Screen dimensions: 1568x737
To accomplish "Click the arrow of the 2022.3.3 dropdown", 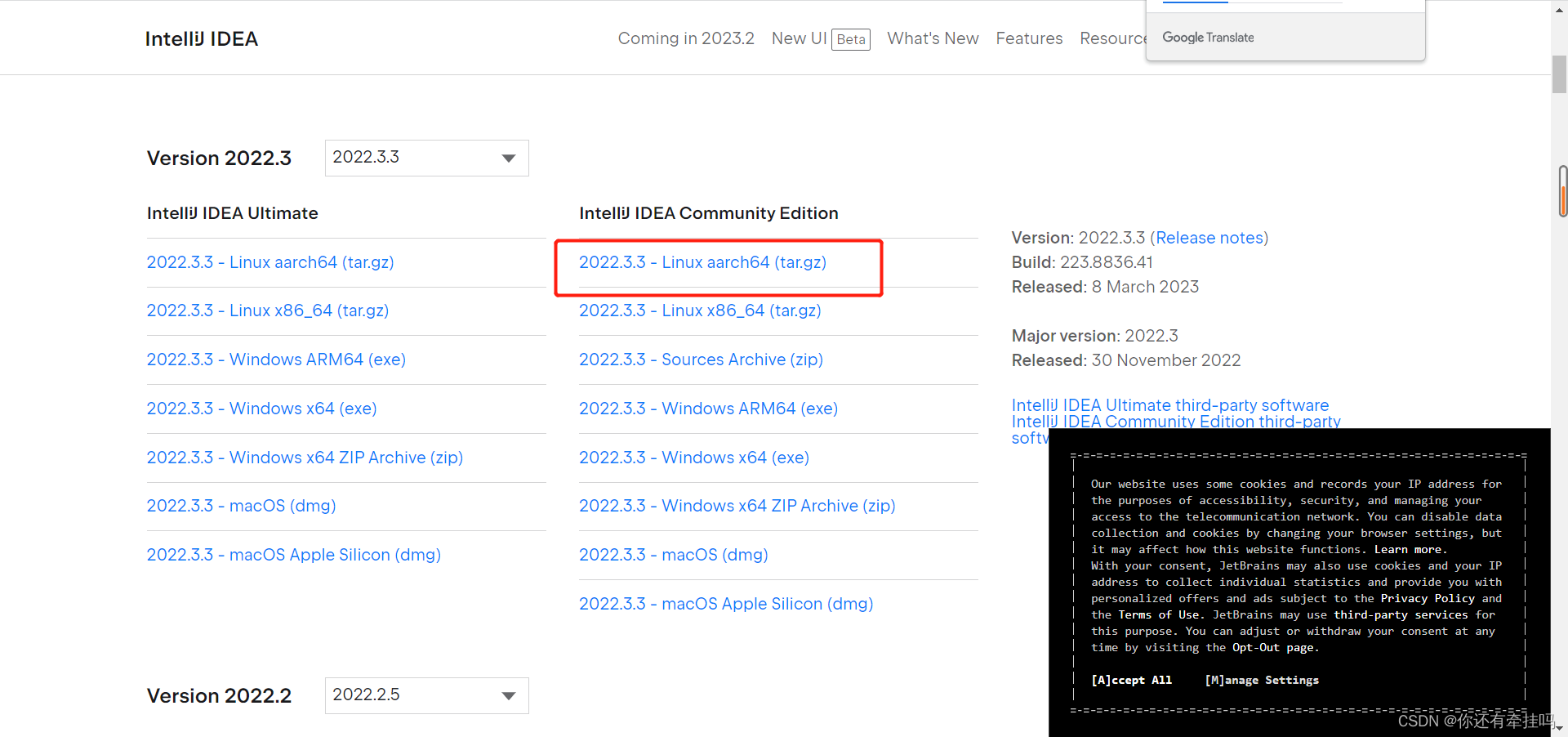I will pos(509,159).
